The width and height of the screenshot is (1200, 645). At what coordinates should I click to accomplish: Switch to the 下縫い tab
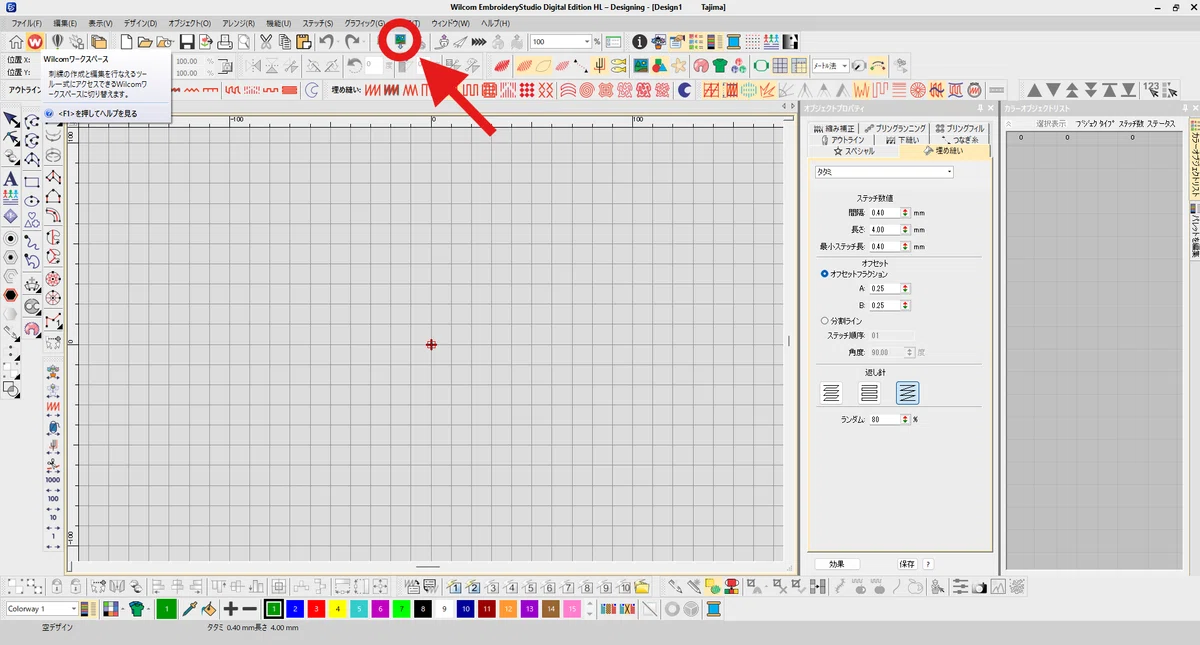[x=903, y=140]
